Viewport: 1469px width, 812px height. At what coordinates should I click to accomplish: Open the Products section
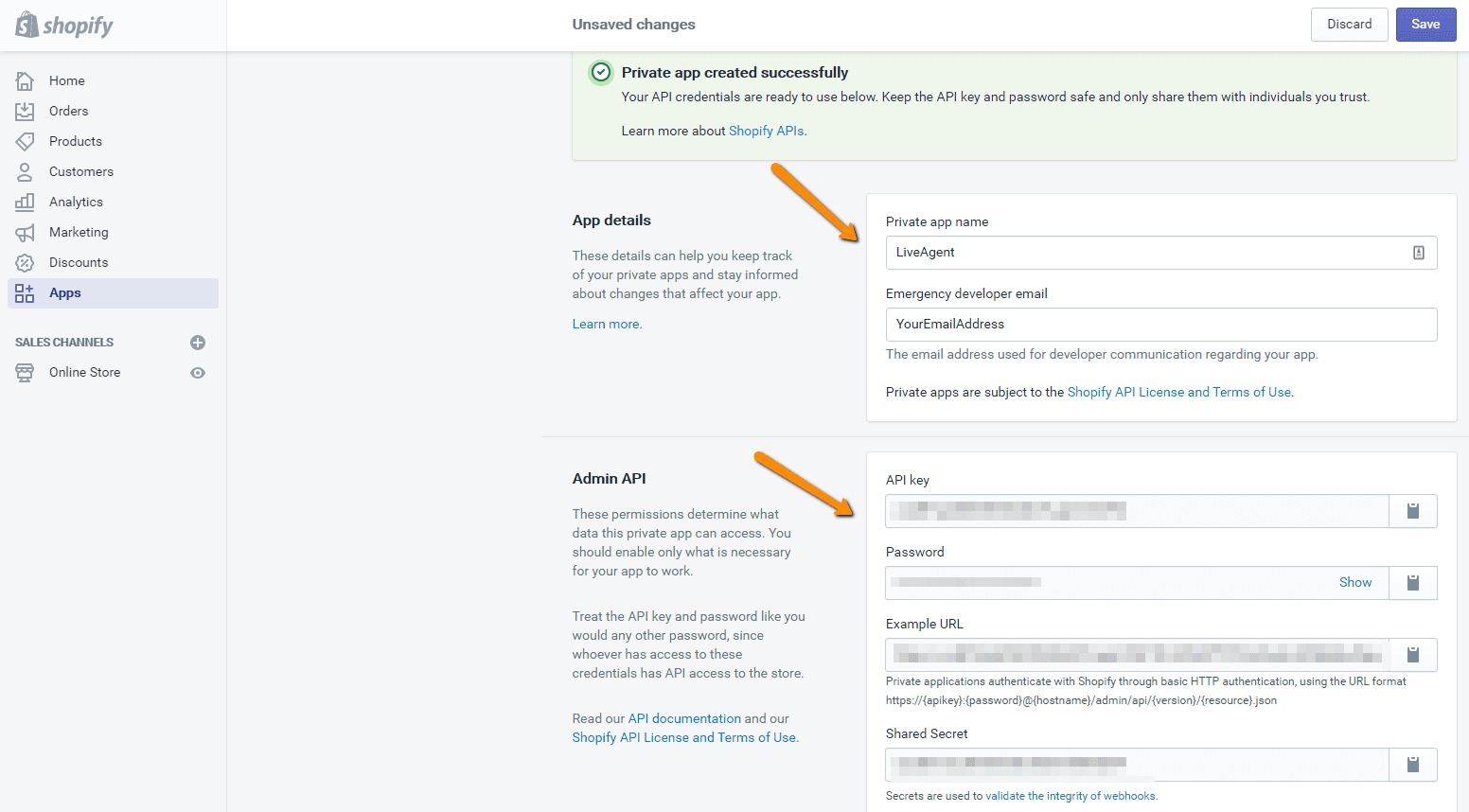point(26,141)
